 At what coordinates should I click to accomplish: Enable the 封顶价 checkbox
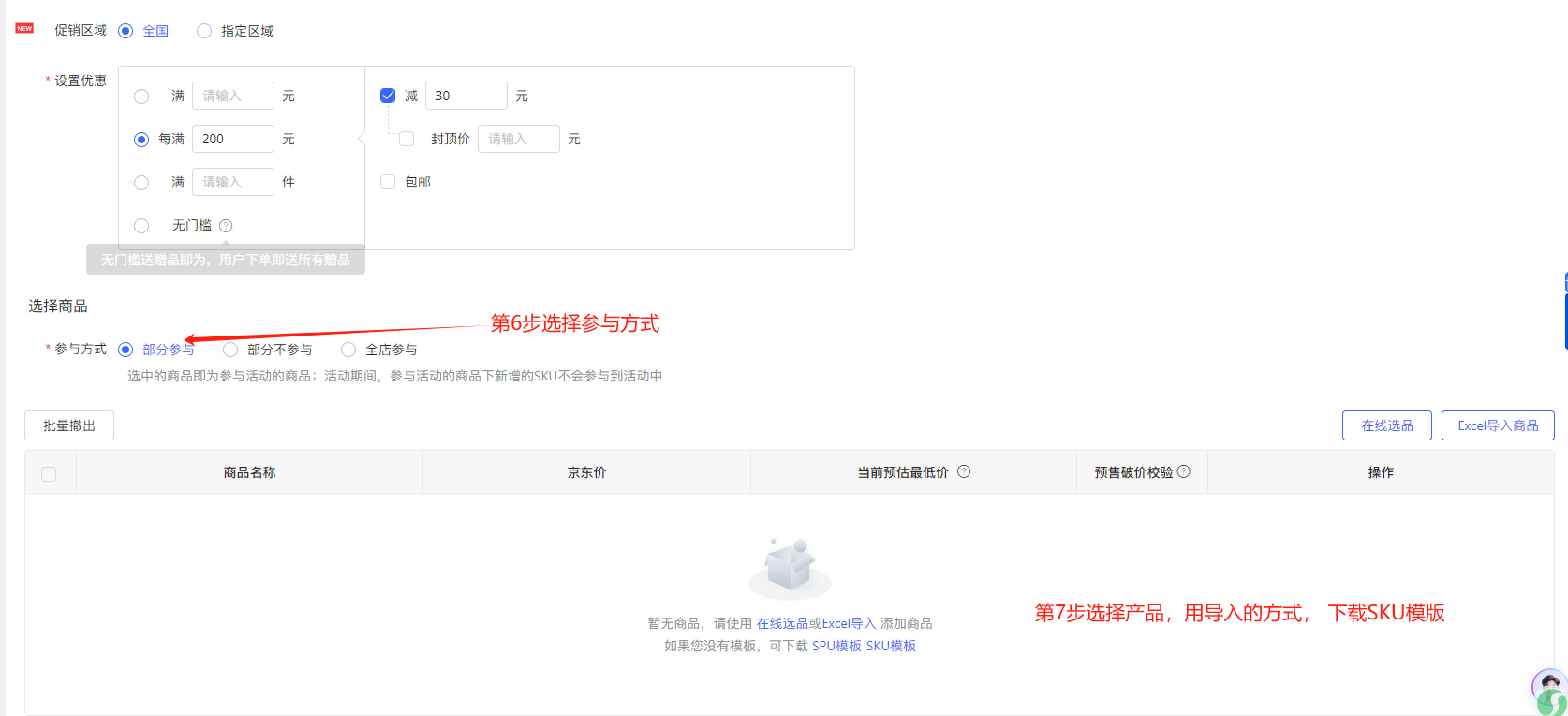[407, 139]
